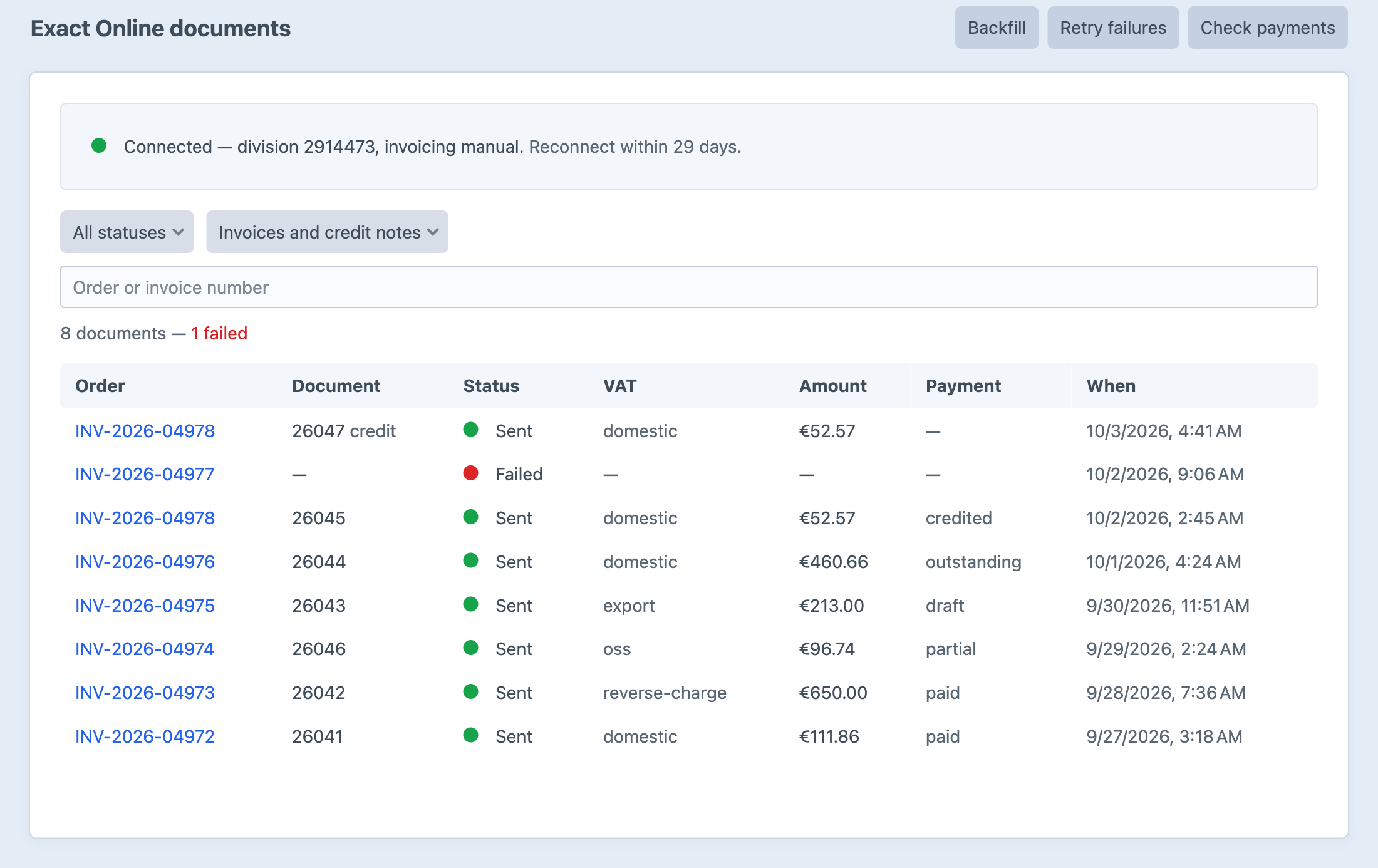This screenshot has height=868, width=1378.
Task: Click the '1 failed' text
Action: [219, 333]
